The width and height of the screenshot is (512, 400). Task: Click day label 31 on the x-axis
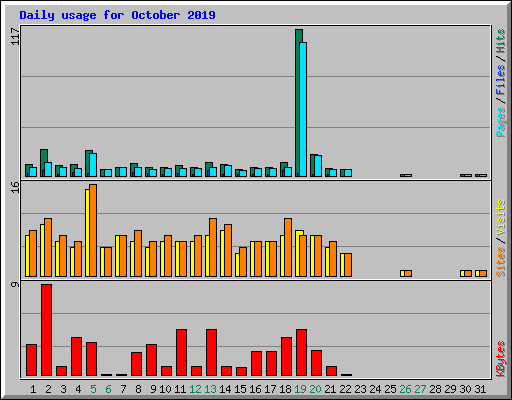[480, 389]
